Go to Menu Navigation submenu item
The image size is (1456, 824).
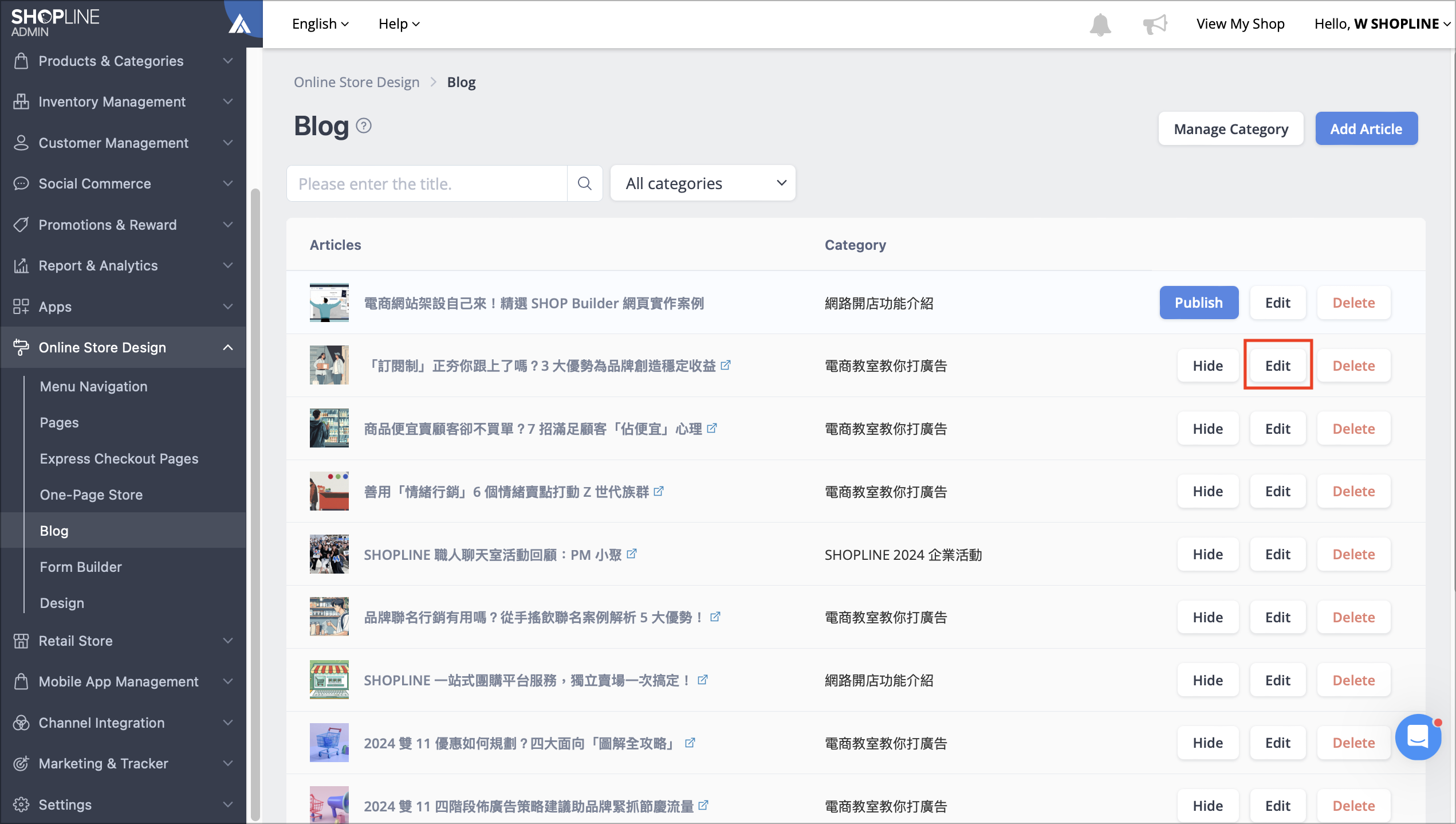tap(93, 386)
